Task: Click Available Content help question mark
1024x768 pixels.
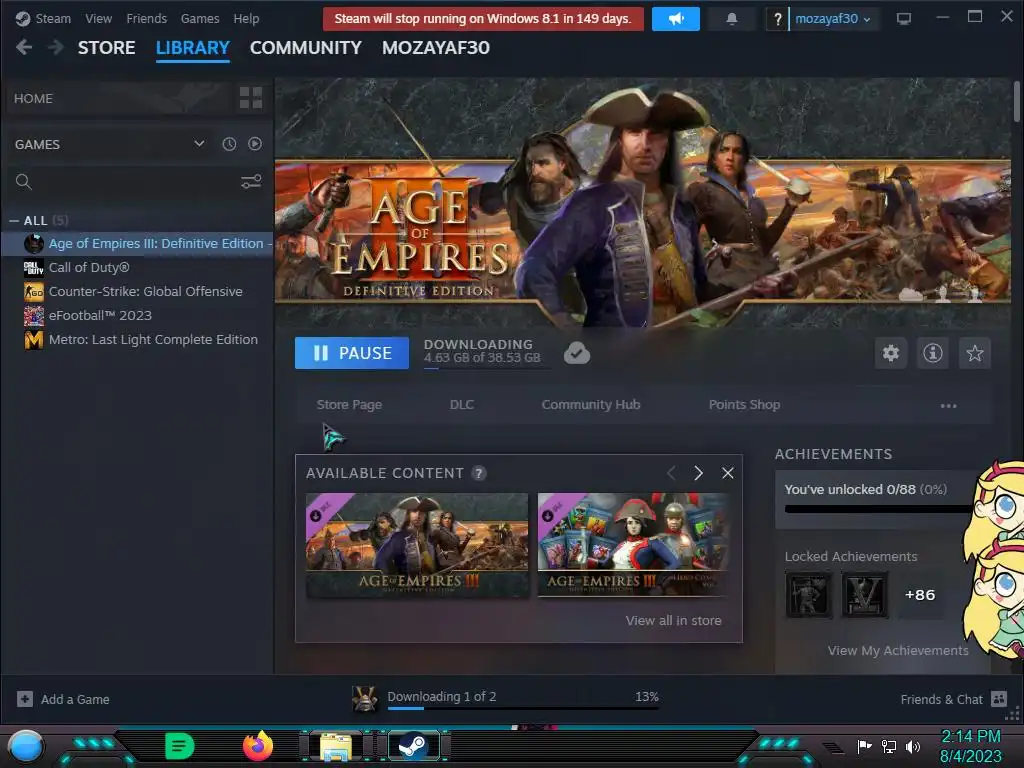Action: coord(479,473)
